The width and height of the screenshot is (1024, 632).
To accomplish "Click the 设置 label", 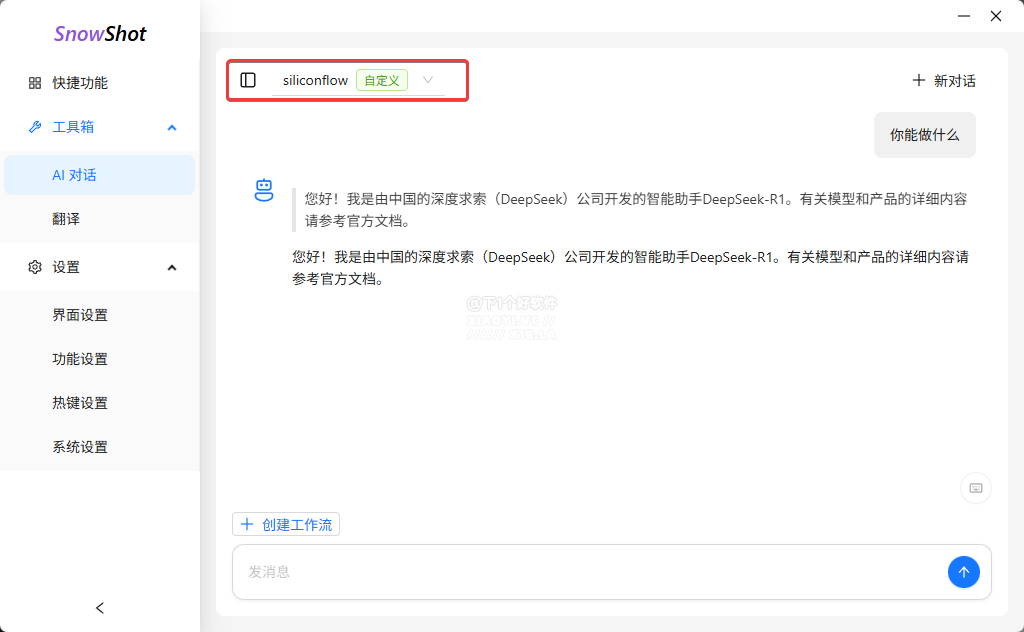I will pos(66,267).
